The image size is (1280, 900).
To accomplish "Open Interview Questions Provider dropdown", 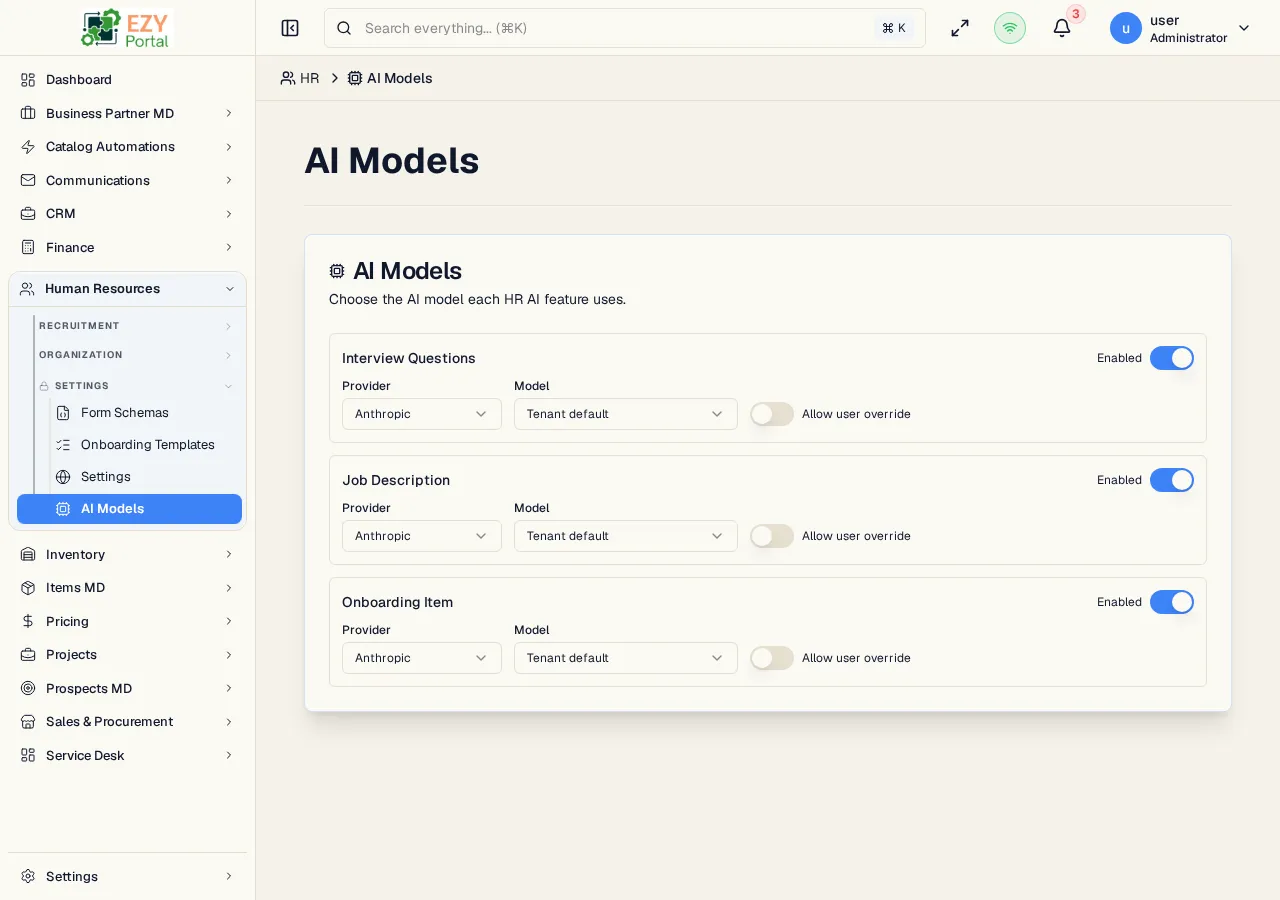I will click(x=422, y=414).
